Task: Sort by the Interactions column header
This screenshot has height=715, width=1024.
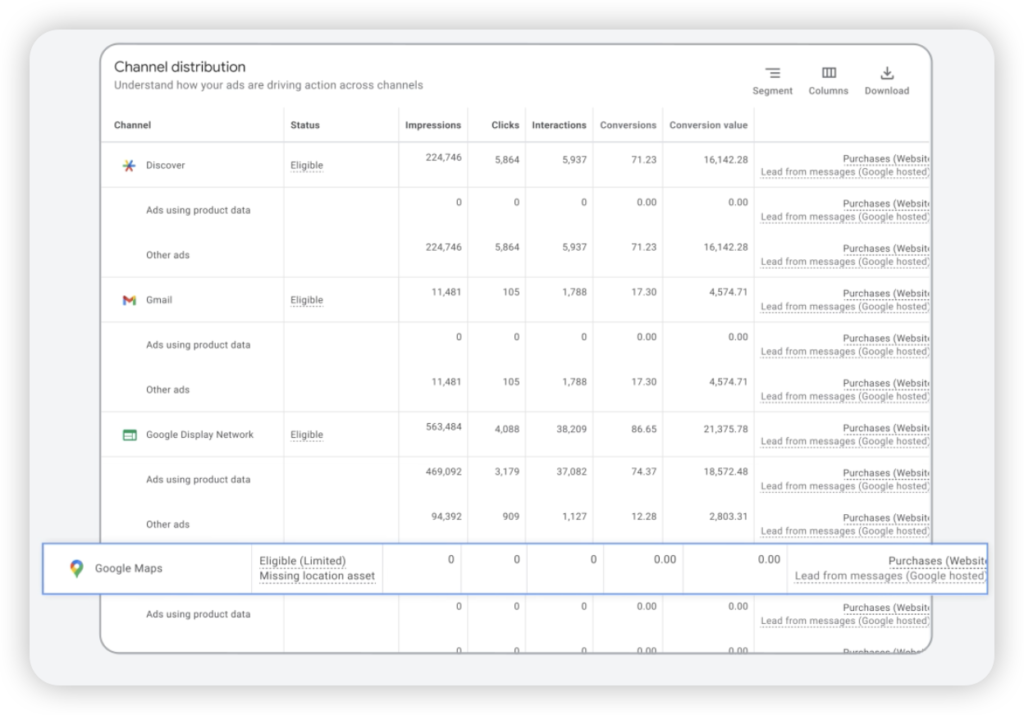Action: click(x=559, y=125)
